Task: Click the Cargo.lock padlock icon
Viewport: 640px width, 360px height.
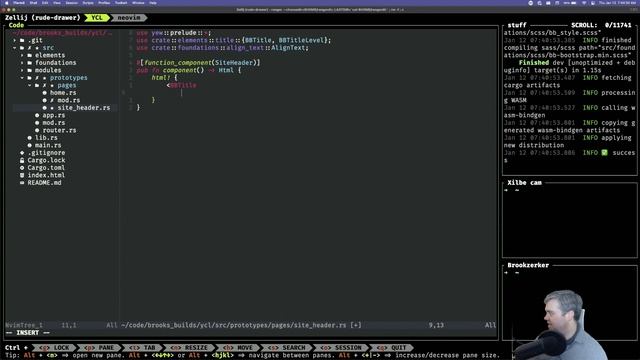Action: tap(22, 160)
